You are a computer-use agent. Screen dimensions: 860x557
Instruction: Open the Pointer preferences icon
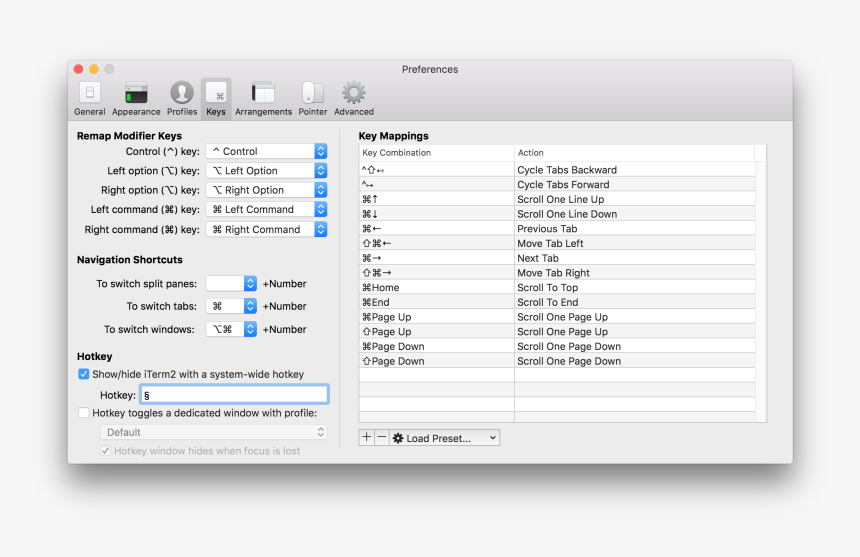[313, 98]
